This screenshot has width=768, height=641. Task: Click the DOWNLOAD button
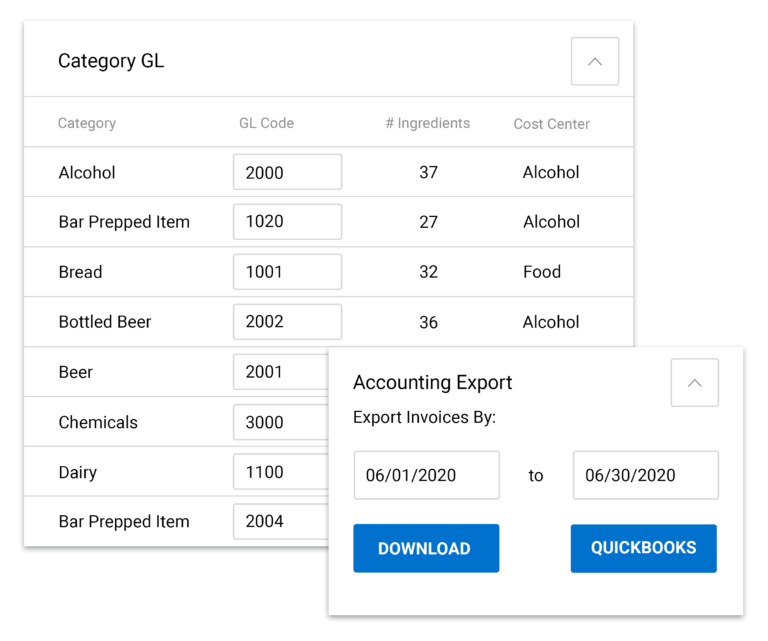[425, 548]
